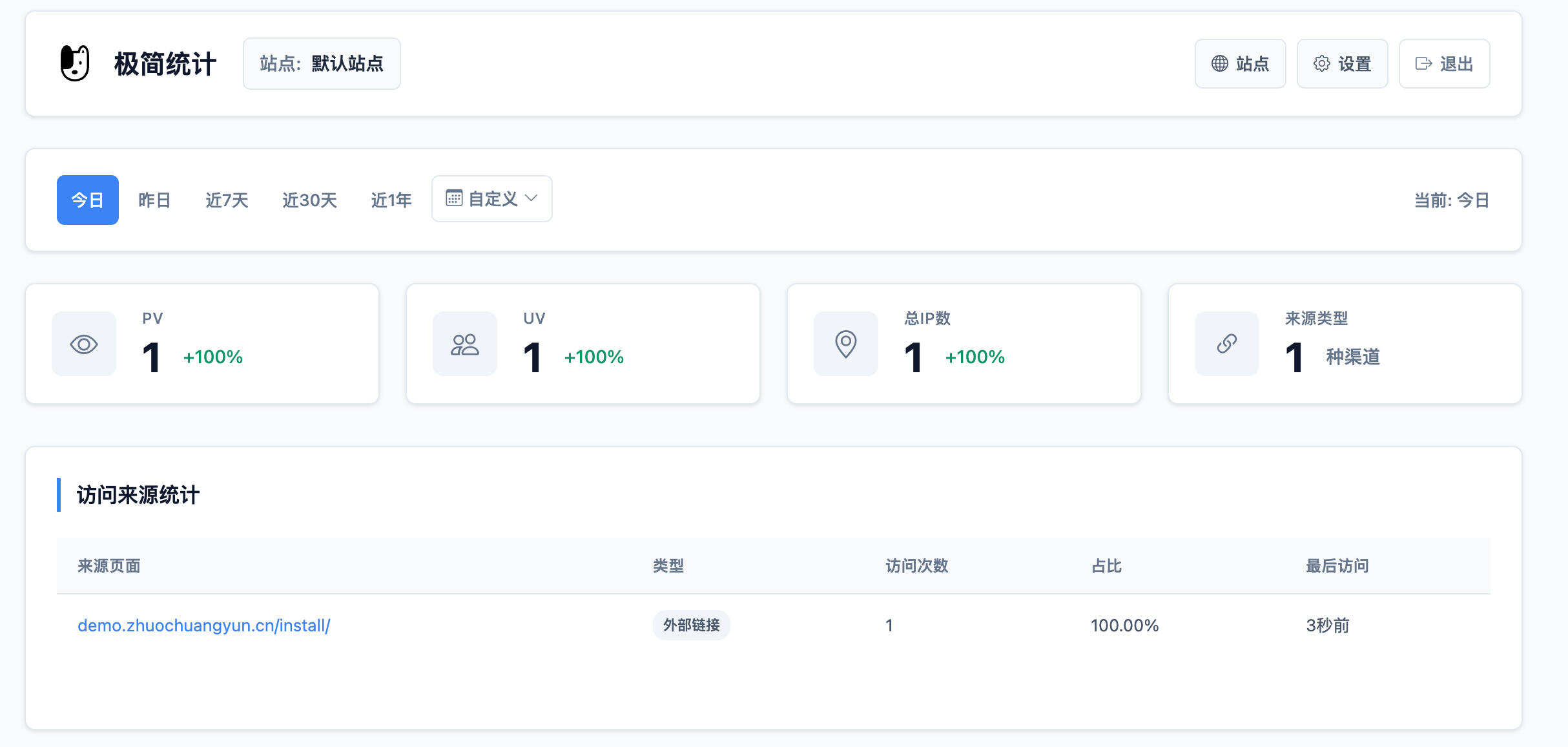The image size is (1568, 747).
Task: Click the globe icon beside 站点
Action: [1219, 63]
